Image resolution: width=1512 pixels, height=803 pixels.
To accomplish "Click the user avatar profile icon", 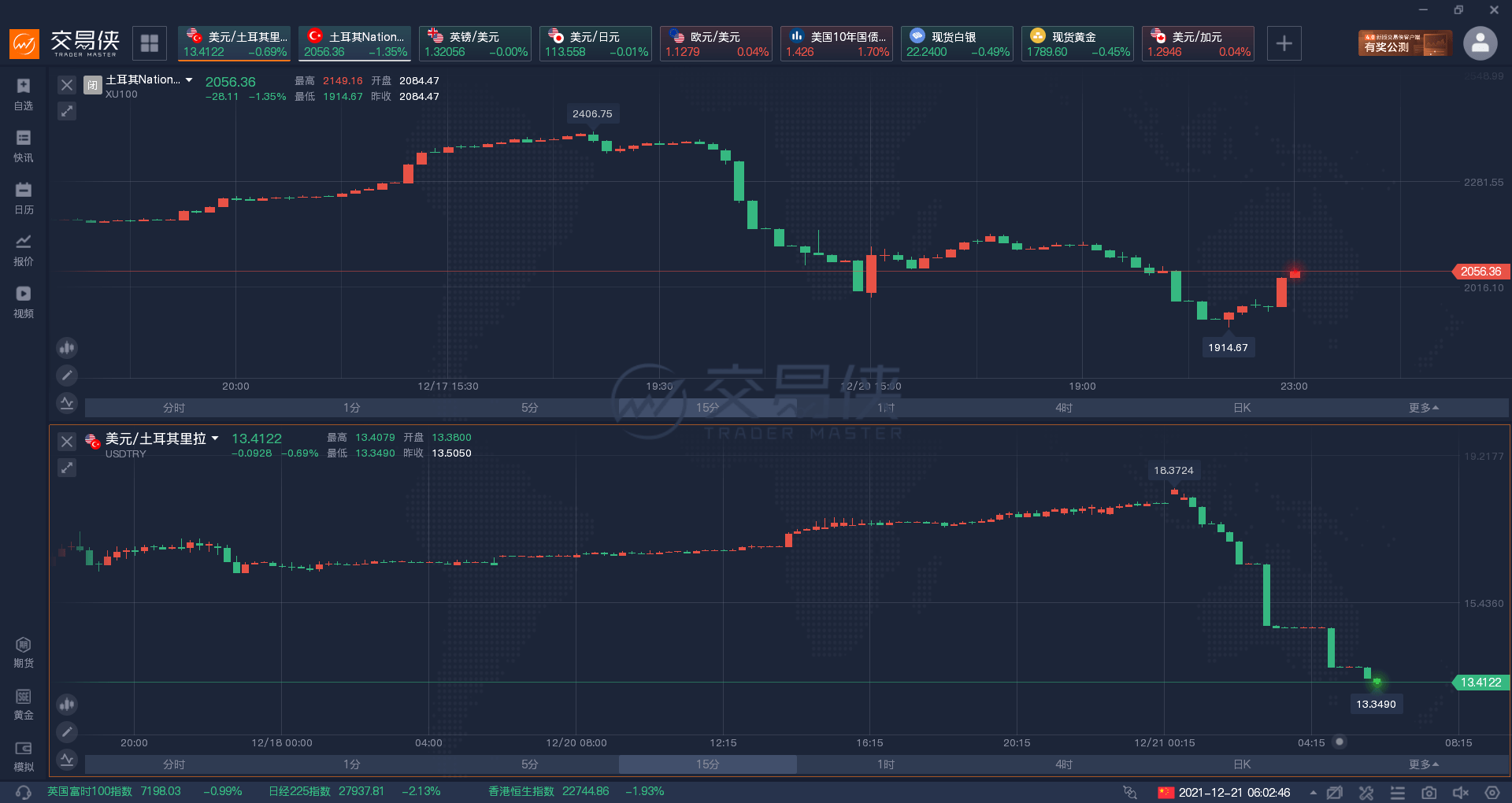I will click(1480, 43).
